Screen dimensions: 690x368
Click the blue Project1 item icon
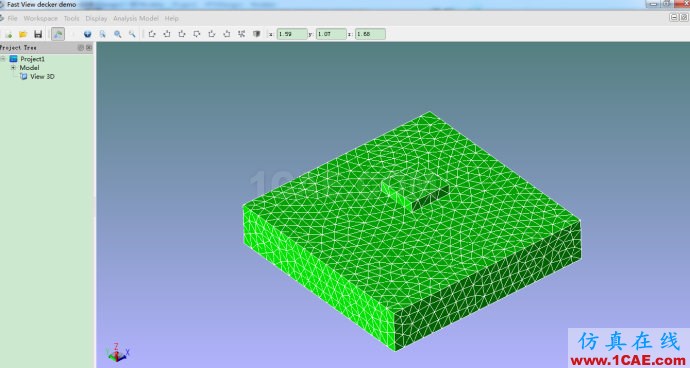coord(13,59)
